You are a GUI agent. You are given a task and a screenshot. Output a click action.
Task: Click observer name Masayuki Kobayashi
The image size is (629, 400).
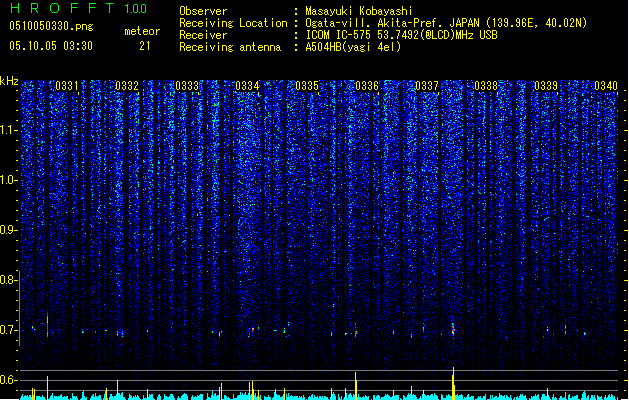tap(359, 11)
